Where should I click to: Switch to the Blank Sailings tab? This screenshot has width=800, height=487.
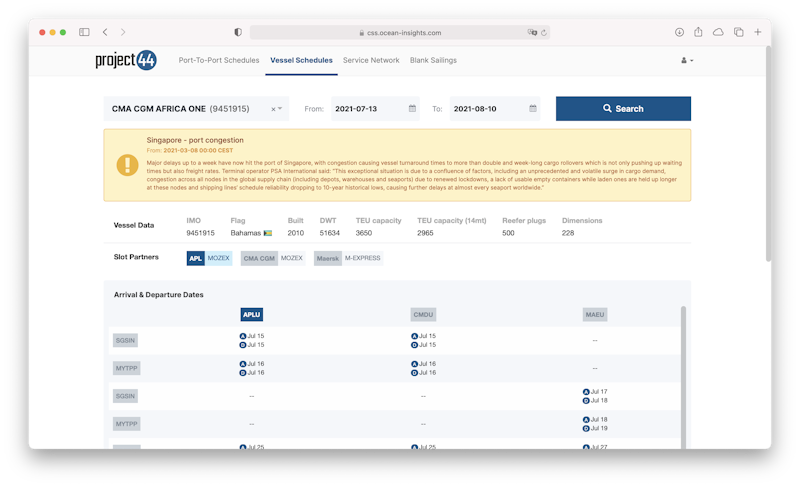pos(433,60)
